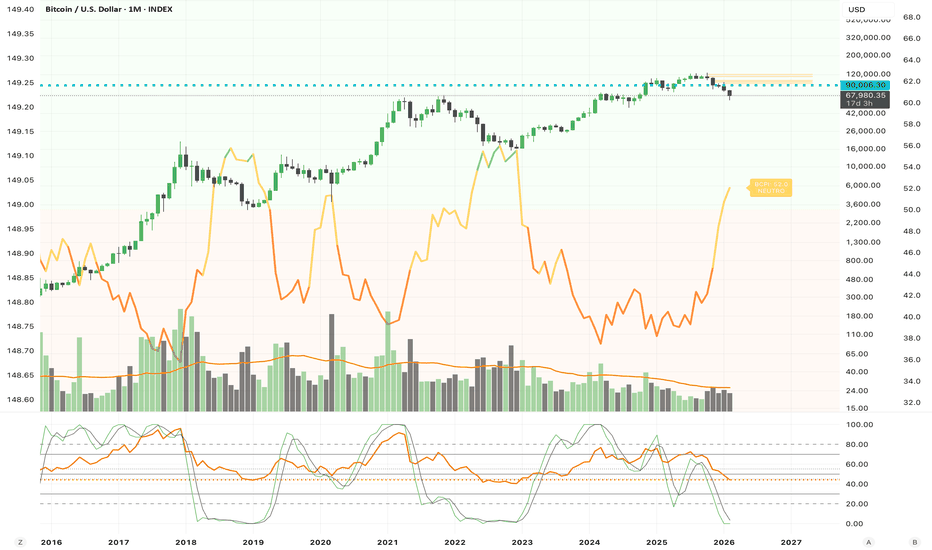This screenshot has height=550, width=932.
Task: Click the 2025 label on time axis
Action: [656, 542]
